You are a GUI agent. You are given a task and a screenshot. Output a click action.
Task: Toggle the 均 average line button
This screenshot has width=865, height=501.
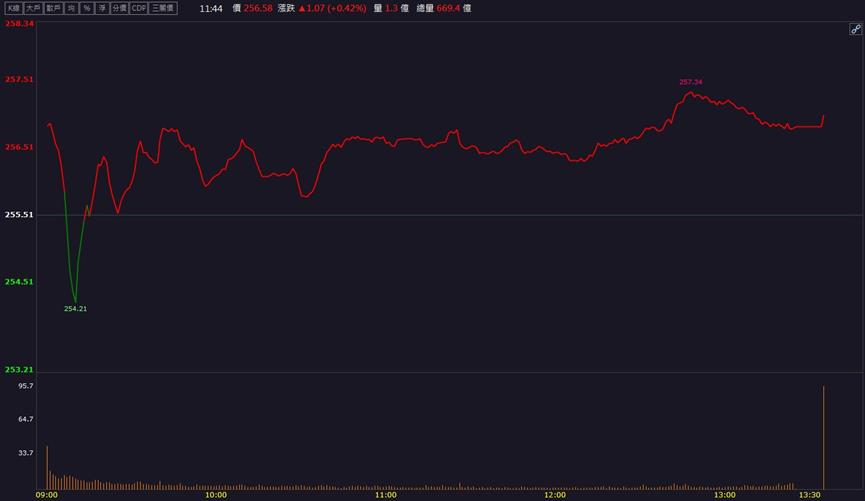[x=71, y=8]
